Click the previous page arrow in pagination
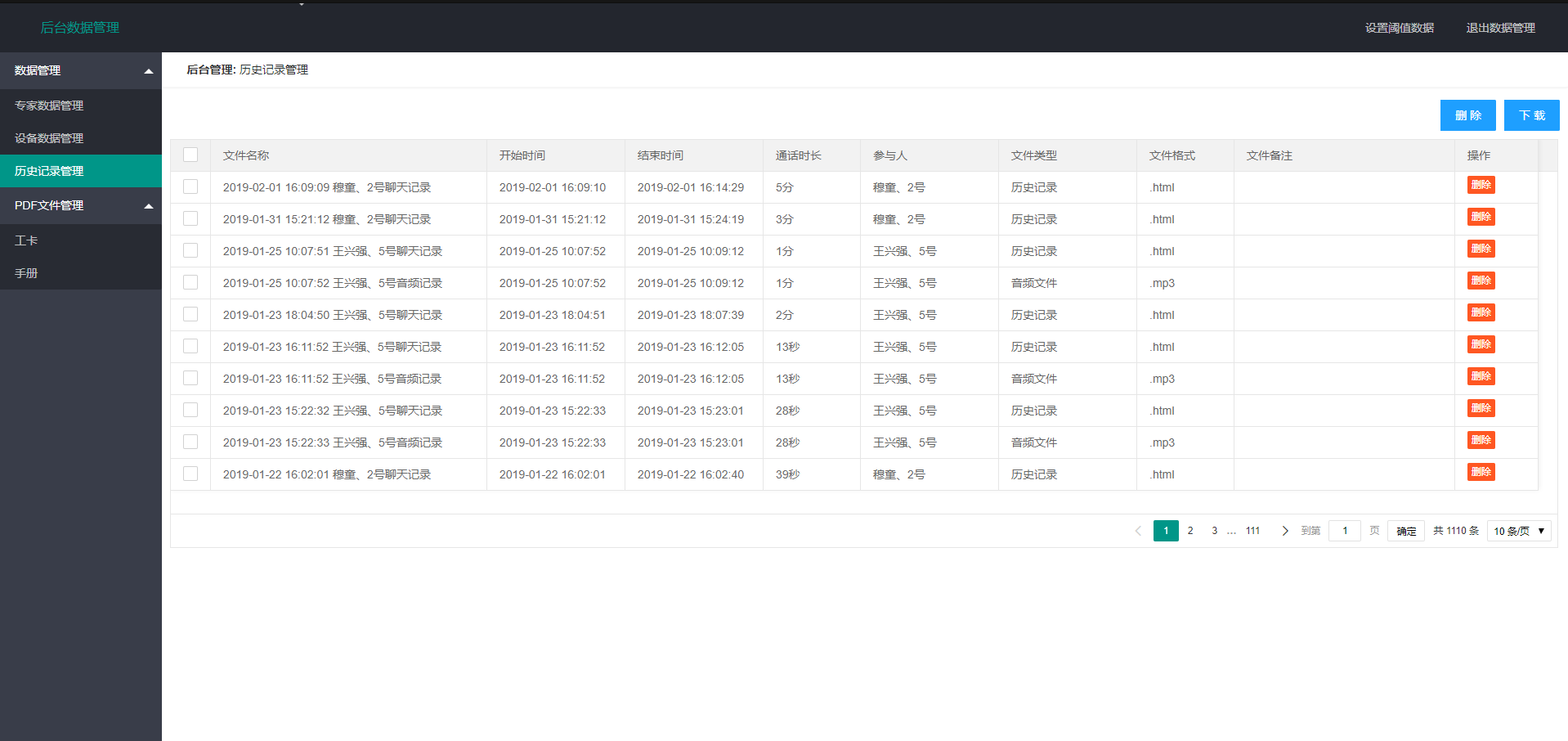 point(1138,531)
